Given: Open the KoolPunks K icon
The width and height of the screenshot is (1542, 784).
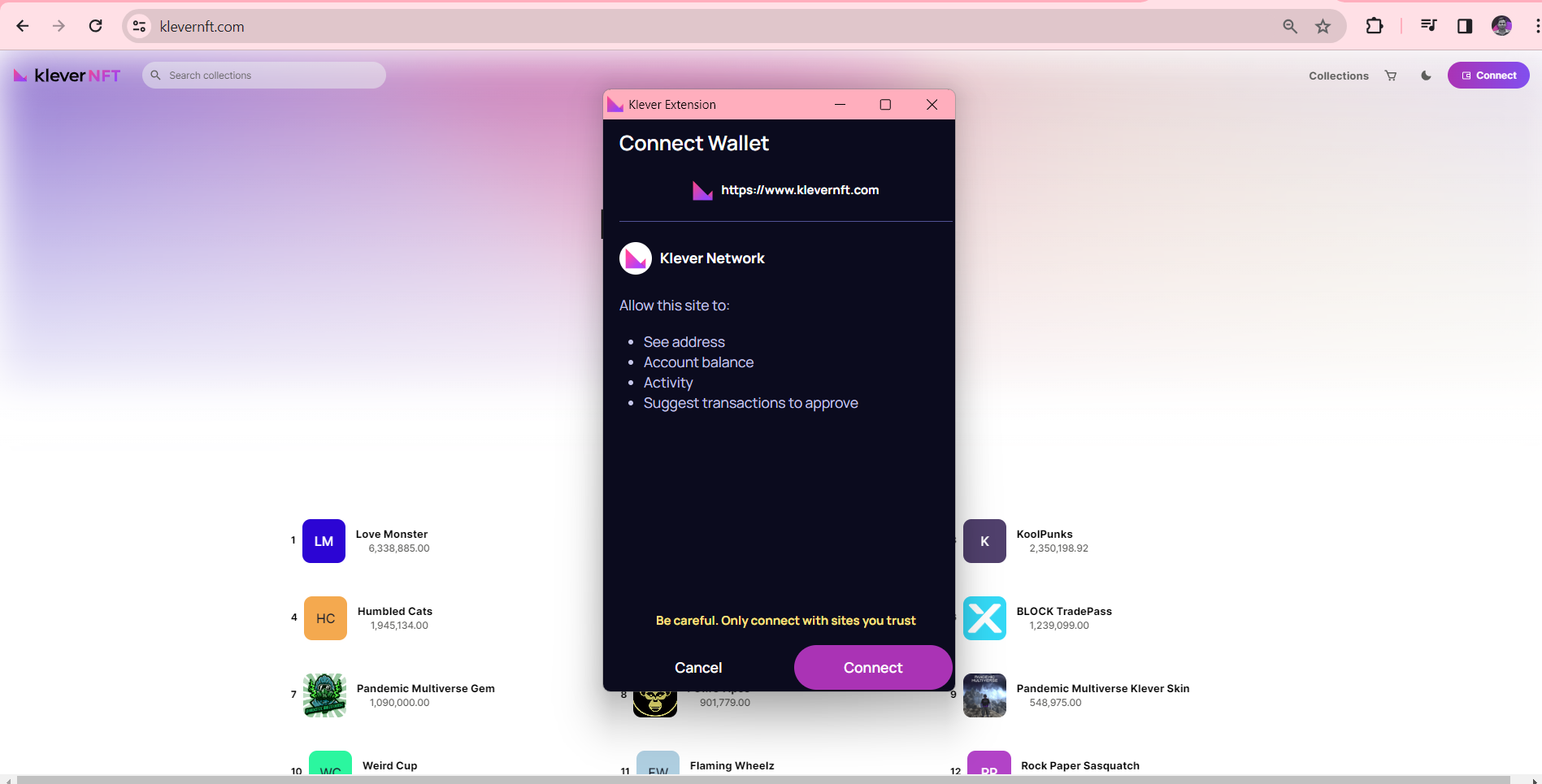Looking at the screenshot, I should click(984, 541).
